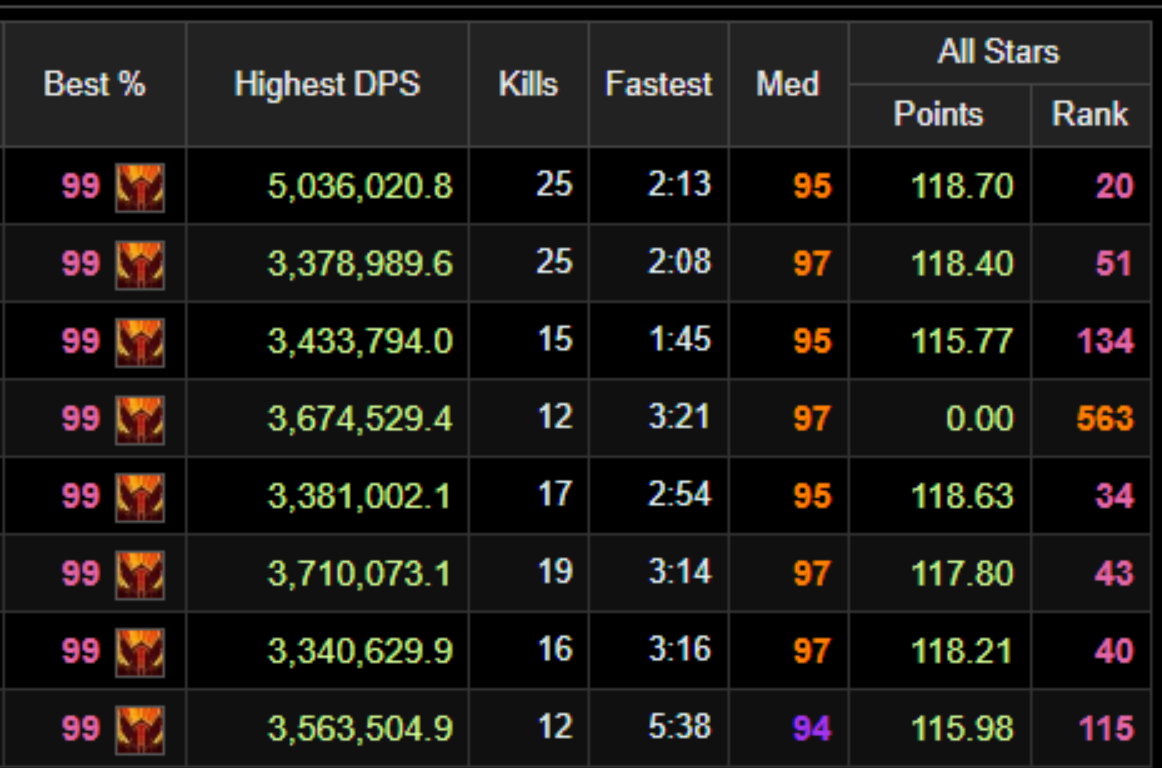Open fastest kill time 3:16
The image size is (1162, 768).
click(x=679, y=649)
